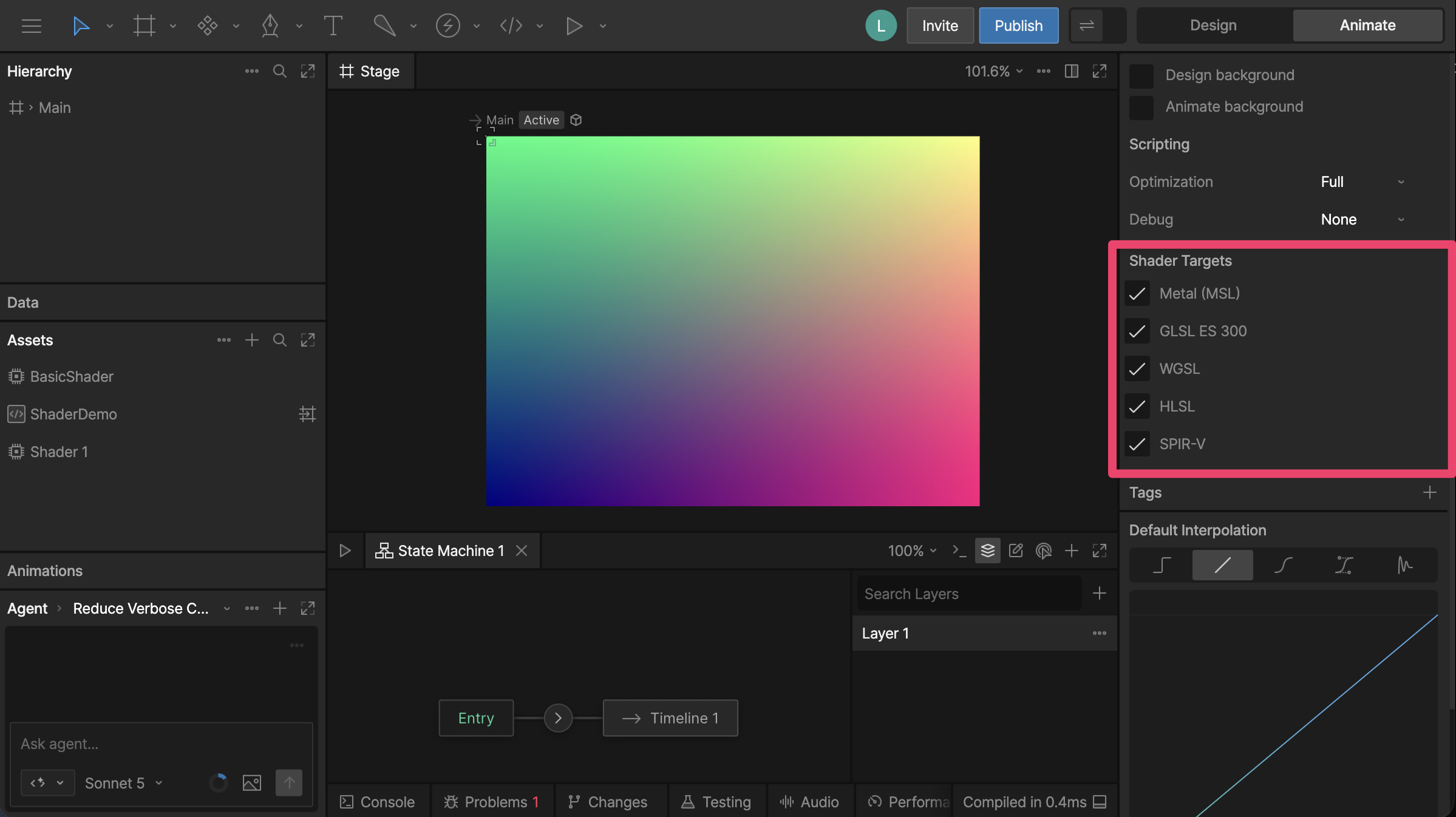Open the Problems tab
The height and width of the screenshot is (817, 1456).
(x=492, y=802)
